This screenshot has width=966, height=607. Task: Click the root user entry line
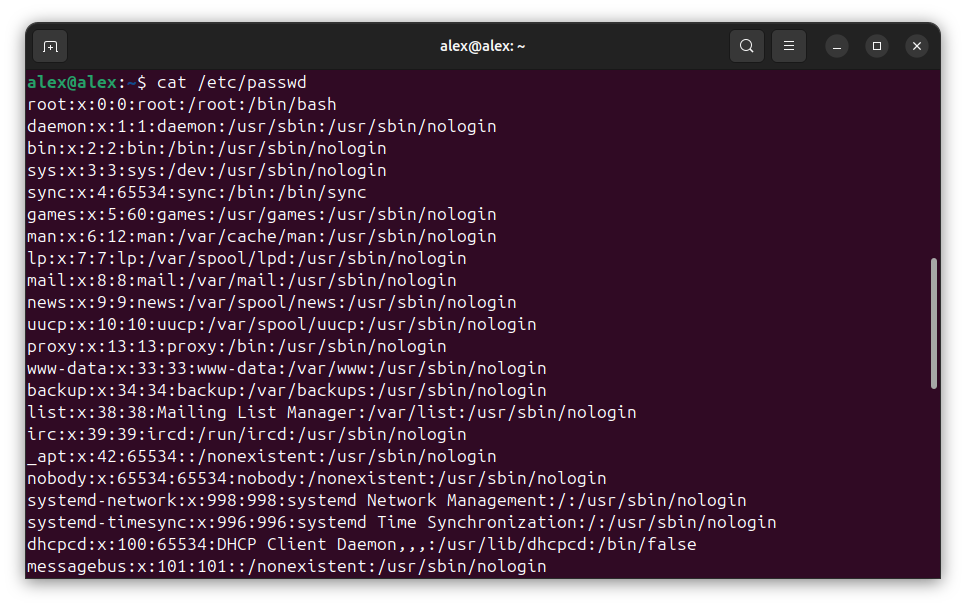[x=182, y=104]
